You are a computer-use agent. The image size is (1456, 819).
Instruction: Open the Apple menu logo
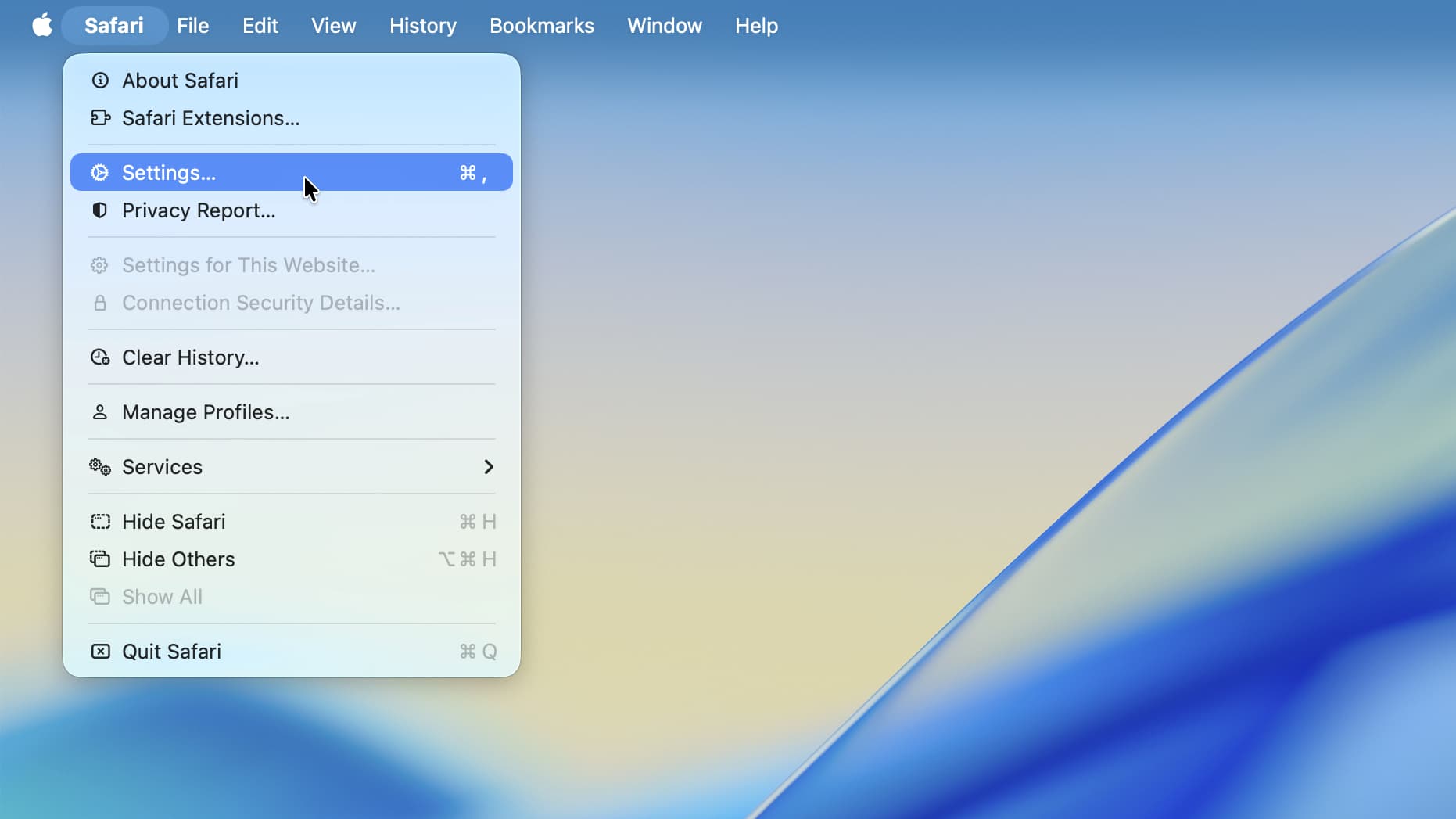(42, 25)
